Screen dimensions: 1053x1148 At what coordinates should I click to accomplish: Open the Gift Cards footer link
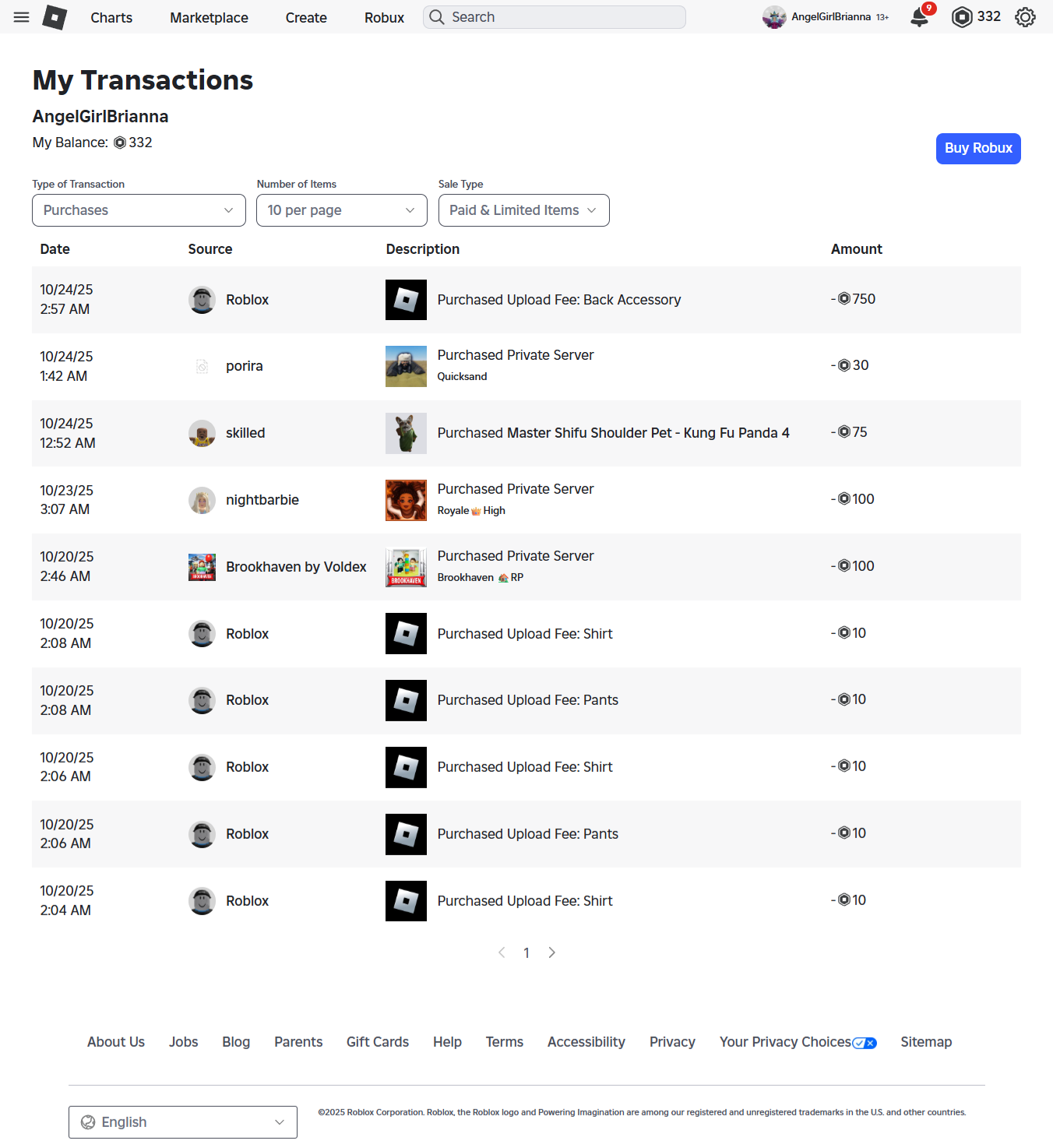(378, 1042)
